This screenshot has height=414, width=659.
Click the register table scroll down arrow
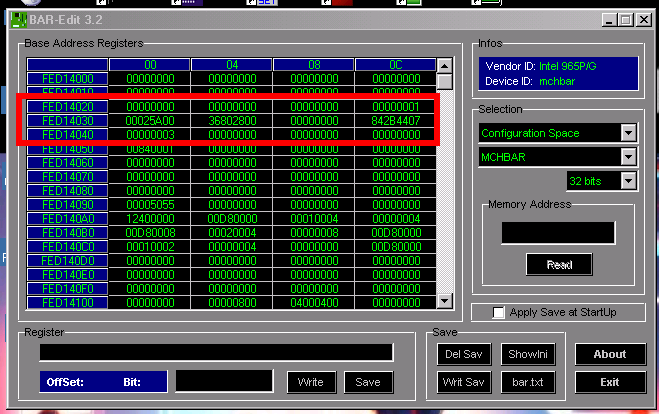(444, 301)
